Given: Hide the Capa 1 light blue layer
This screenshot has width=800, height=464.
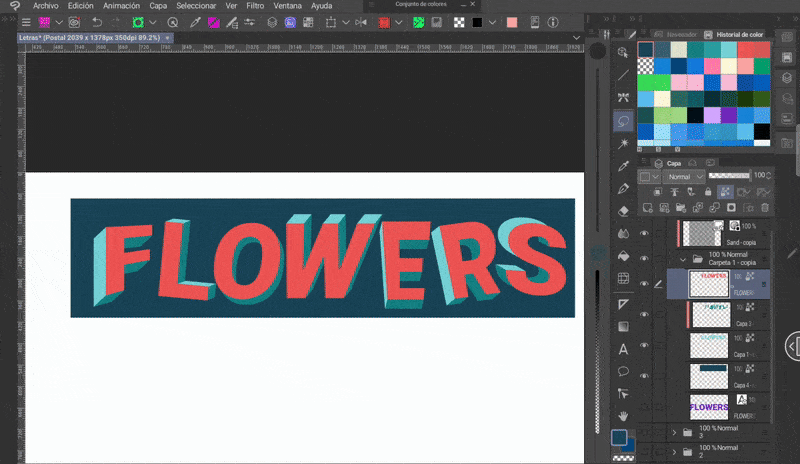Looking at the screenshot, I should click(x=644, y=346).
